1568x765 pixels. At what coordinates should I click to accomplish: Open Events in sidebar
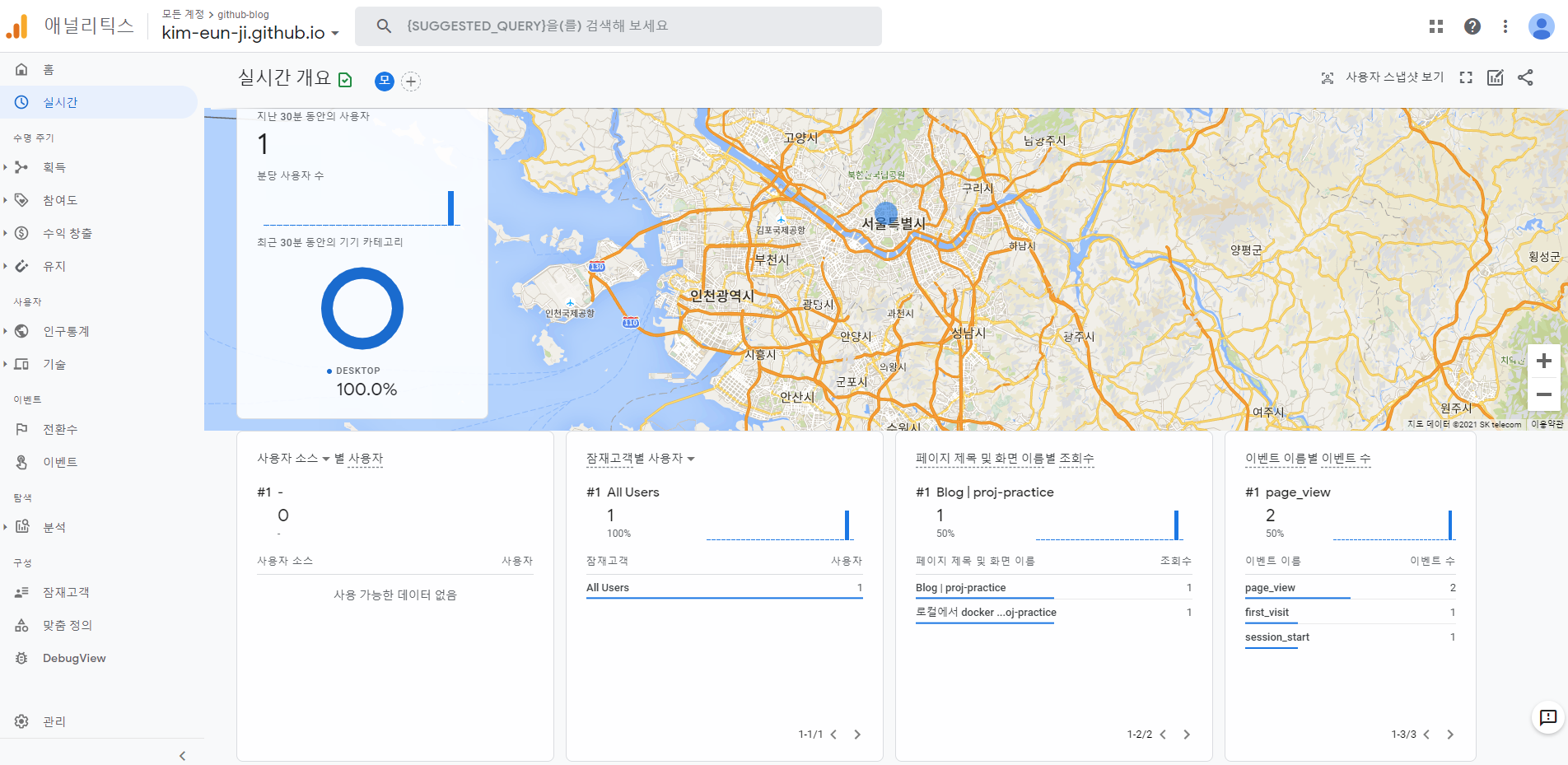click(x=99, y=462)
